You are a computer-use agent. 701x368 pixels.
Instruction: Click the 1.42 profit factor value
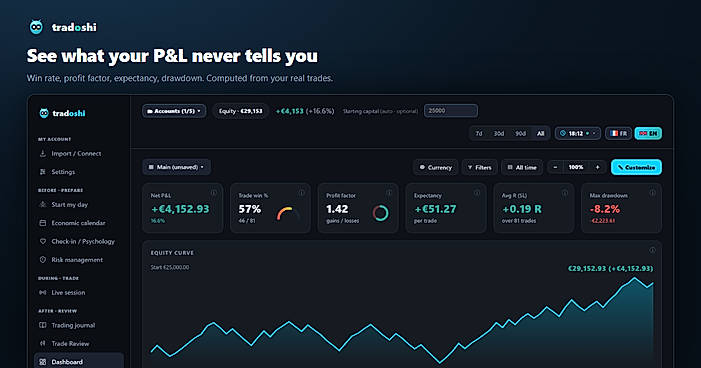point(337,209)
